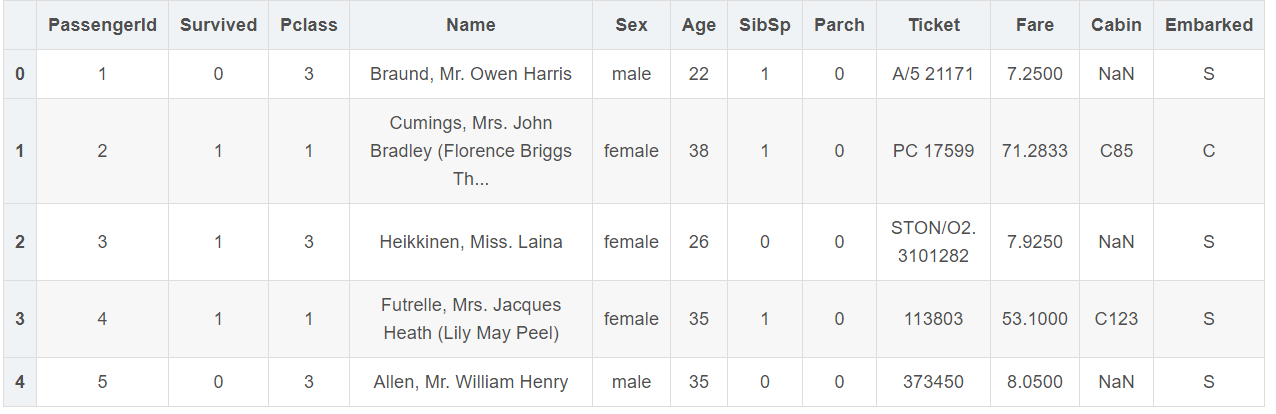This screenshot has width=1276, height=414.
Task: Click the Cabin column header
Action: point(1116,26)
